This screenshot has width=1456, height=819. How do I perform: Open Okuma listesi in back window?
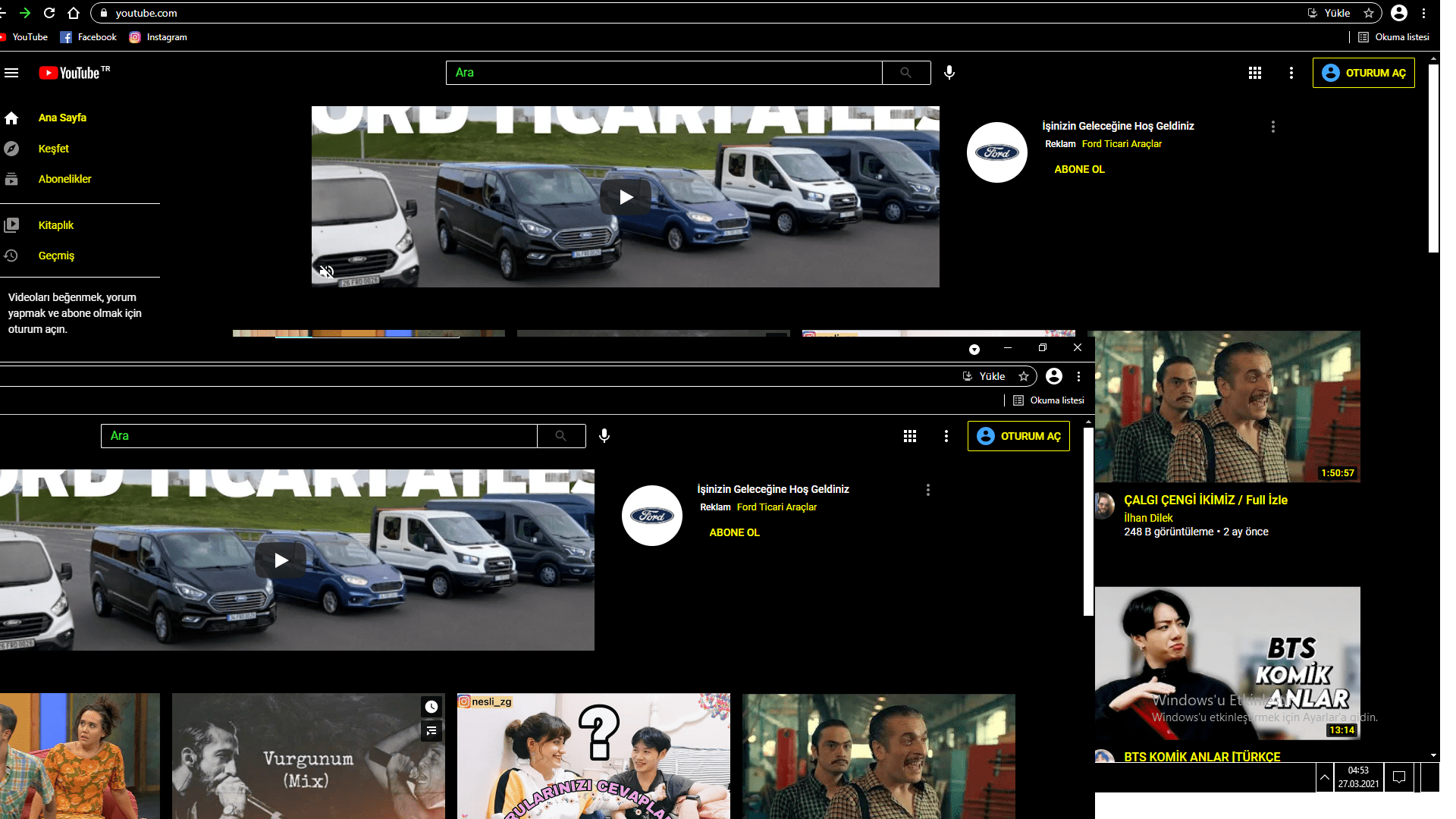click(1394, 37)
